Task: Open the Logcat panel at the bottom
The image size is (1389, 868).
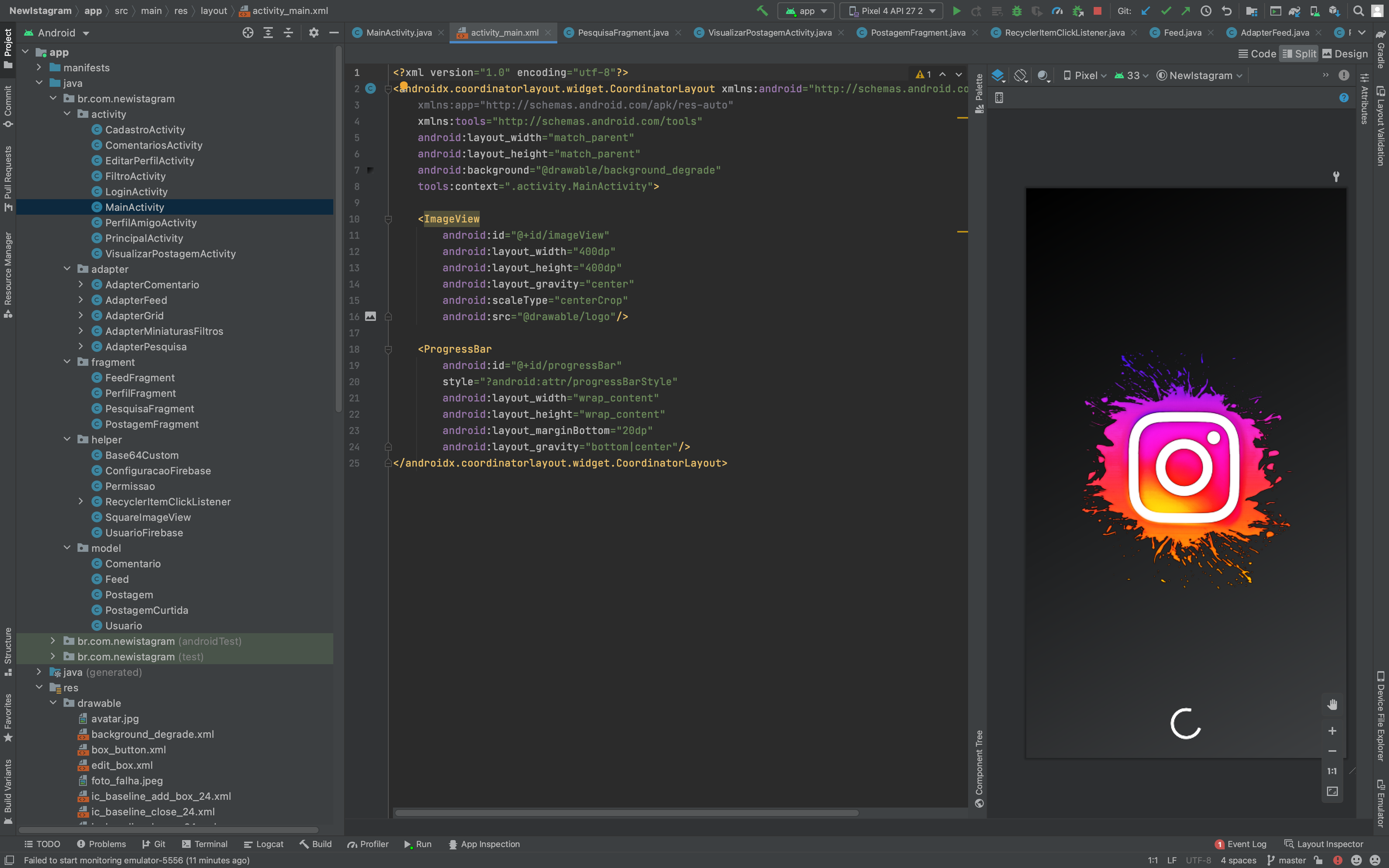Action: (x=264, y=844)
